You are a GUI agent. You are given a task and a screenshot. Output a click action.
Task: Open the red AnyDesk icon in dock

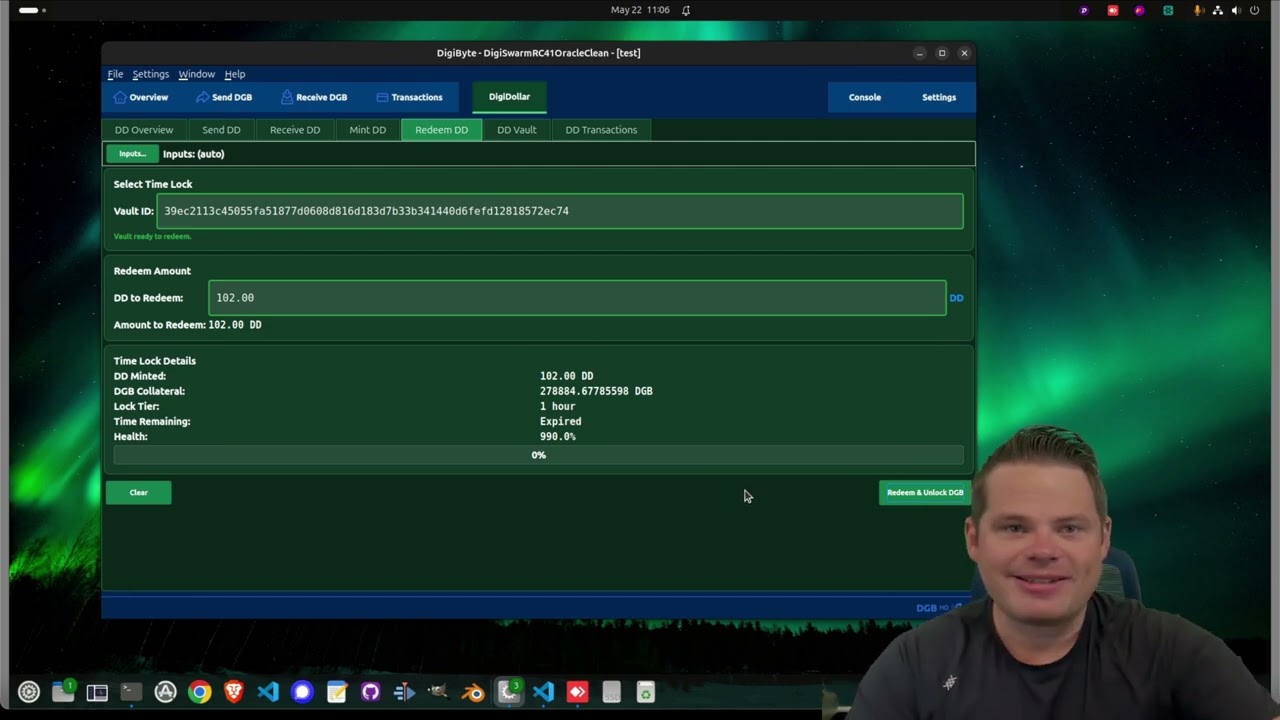tap(577, 692)
